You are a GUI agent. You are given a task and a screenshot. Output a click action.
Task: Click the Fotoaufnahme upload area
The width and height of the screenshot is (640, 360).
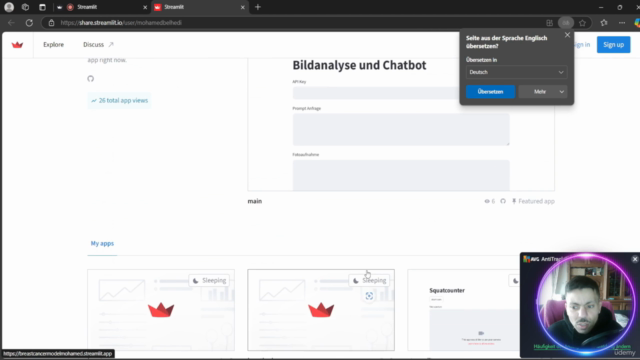[401, 175]
